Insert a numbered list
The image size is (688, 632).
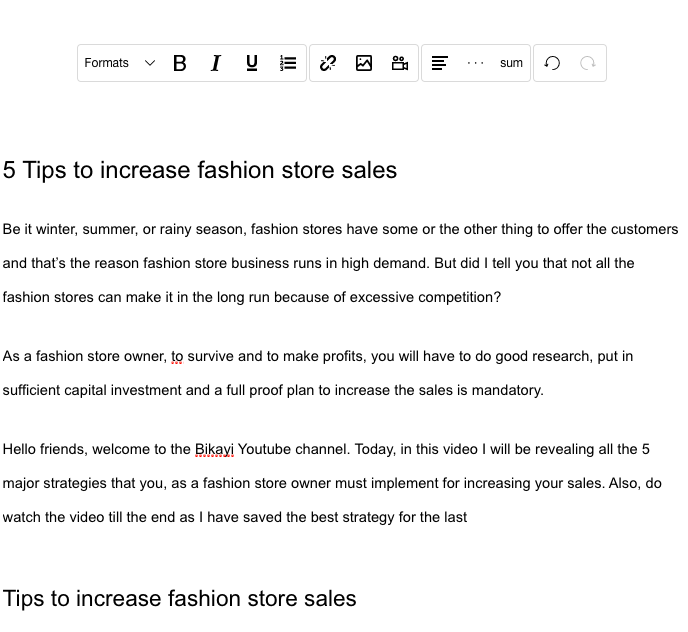(x=287, y=63)
